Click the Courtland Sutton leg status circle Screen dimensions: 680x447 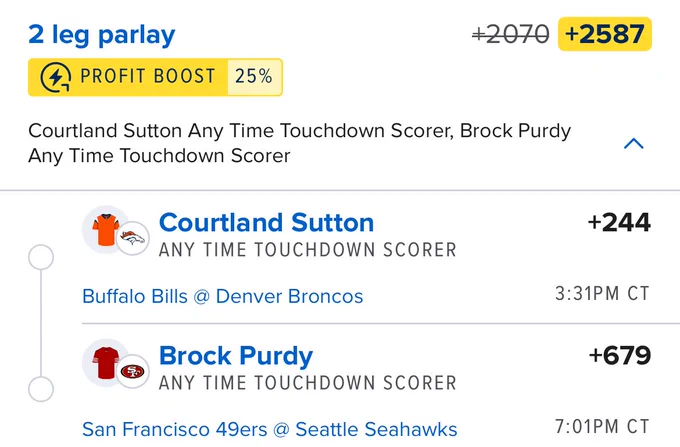(x=41, y=257)
